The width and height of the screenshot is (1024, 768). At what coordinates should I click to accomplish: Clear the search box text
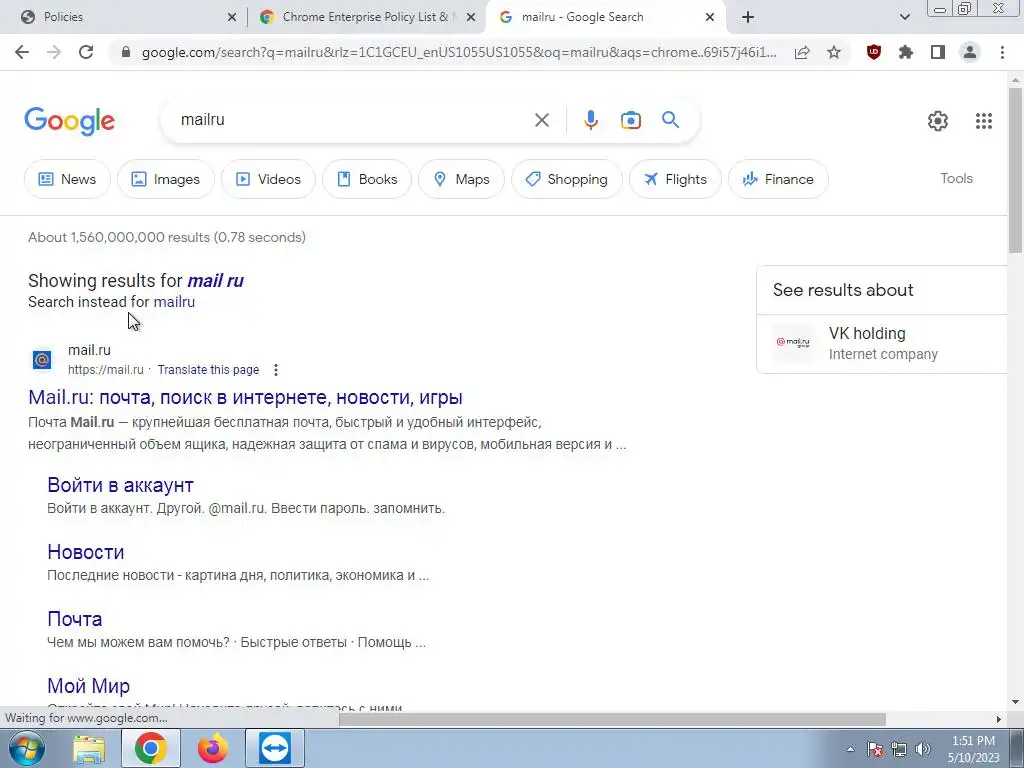click(541, 120)
